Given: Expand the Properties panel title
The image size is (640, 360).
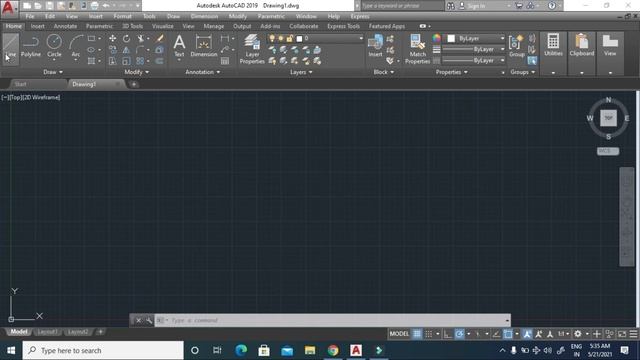Looking at the screenshot, I should [451, 72].
